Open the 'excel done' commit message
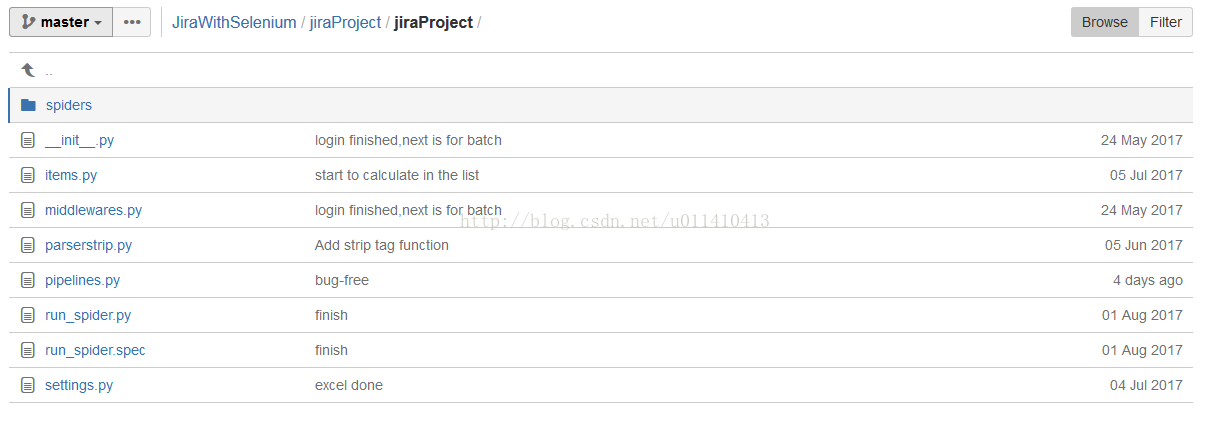1210x421 pixels. pyautogui.click(x=349, y=385)
